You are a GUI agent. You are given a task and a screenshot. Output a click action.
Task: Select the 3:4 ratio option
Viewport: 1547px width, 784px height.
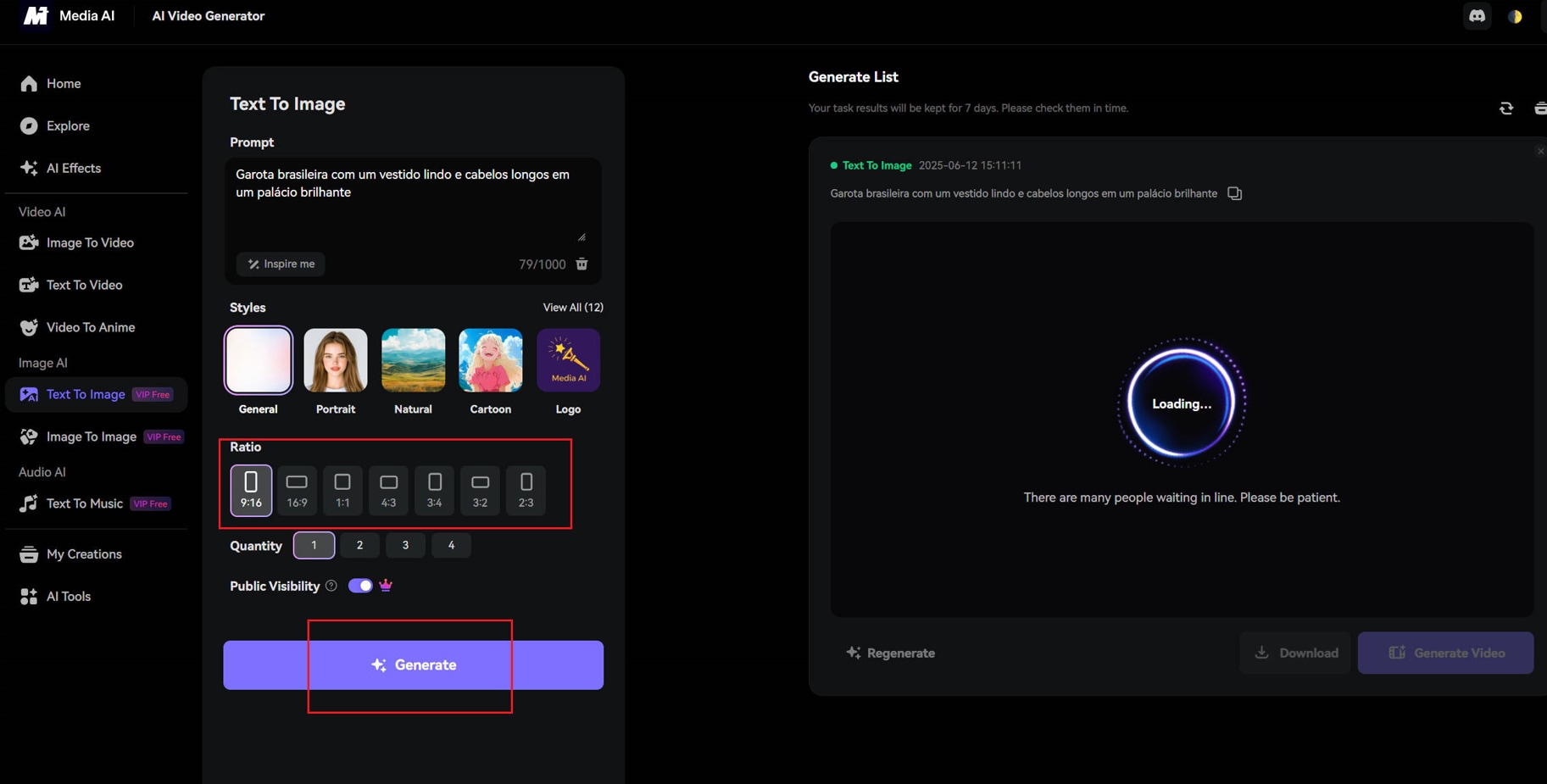pos(434,490)
